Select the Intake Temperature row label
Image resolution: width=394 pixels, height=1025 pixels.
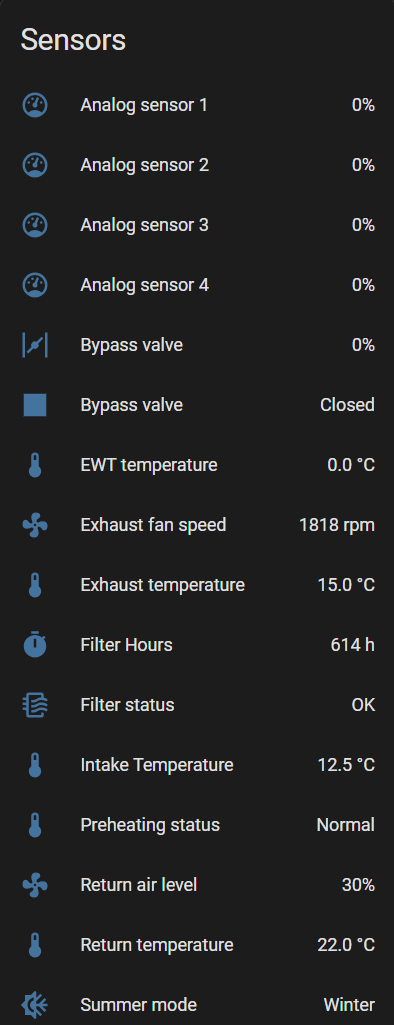click(157, 765)
